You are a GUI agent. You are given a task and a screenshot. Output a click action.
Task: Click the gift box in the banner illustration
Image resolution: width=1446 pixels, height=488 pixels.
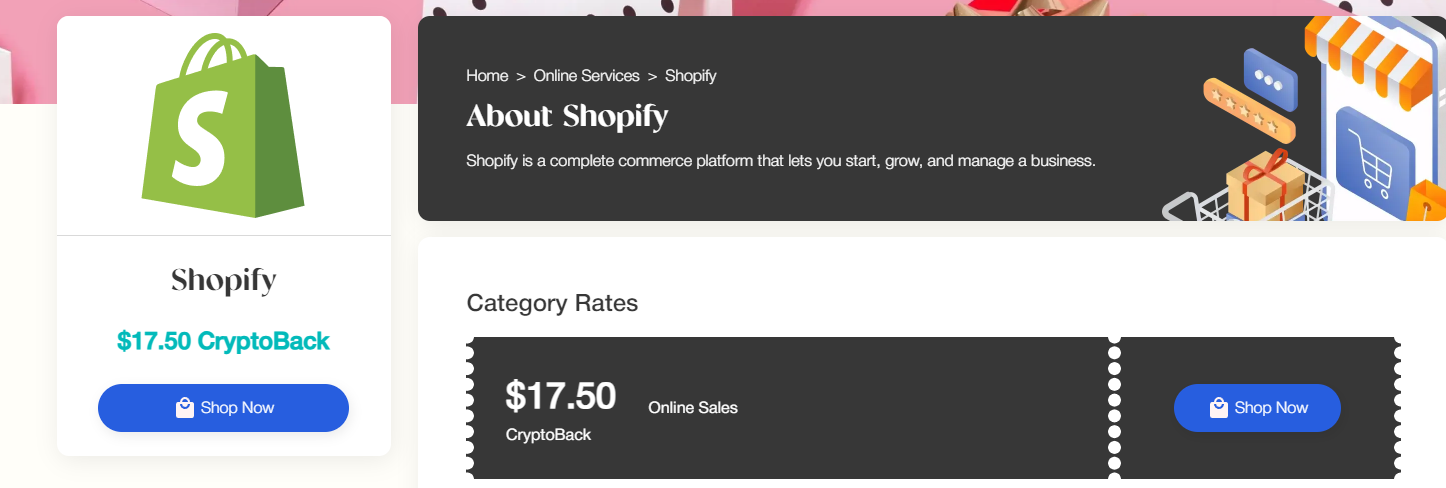tap(1266, 186)
